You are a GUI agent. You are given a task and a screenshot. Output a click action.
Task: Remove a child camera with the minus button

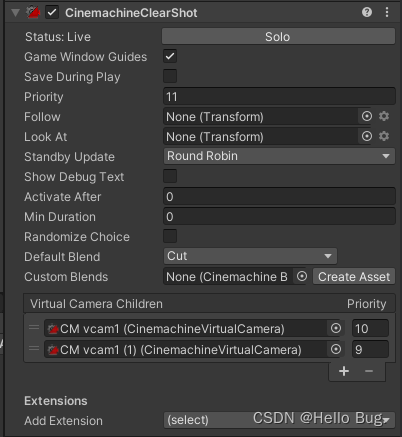369,371
